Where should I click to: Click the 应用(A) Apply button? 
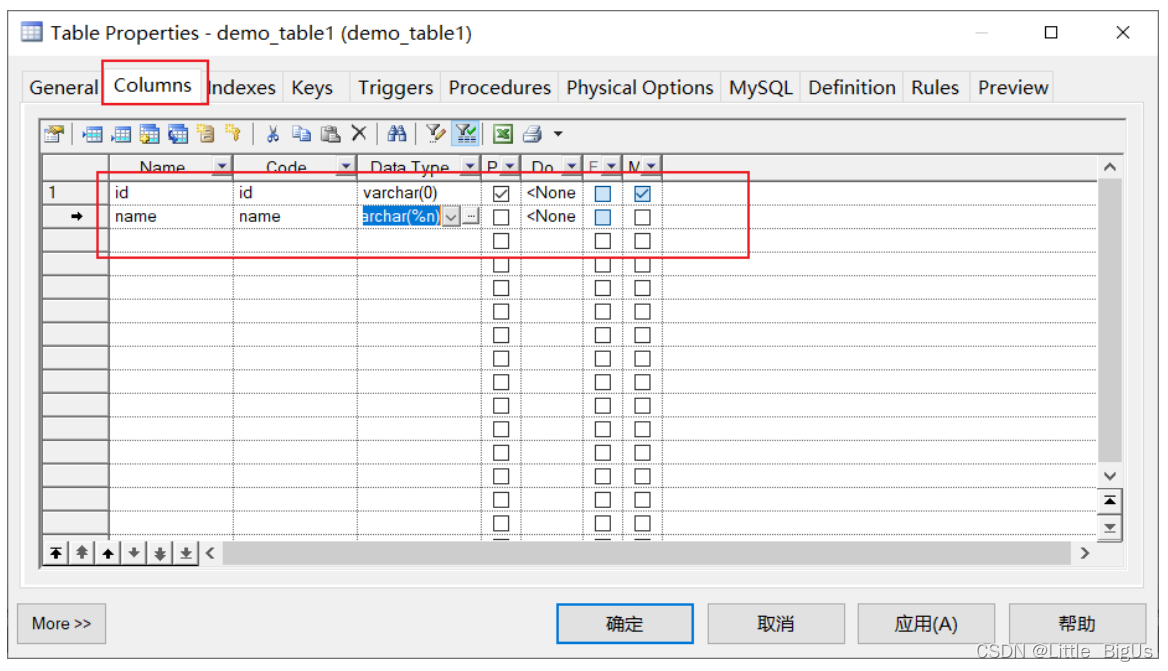926,624
